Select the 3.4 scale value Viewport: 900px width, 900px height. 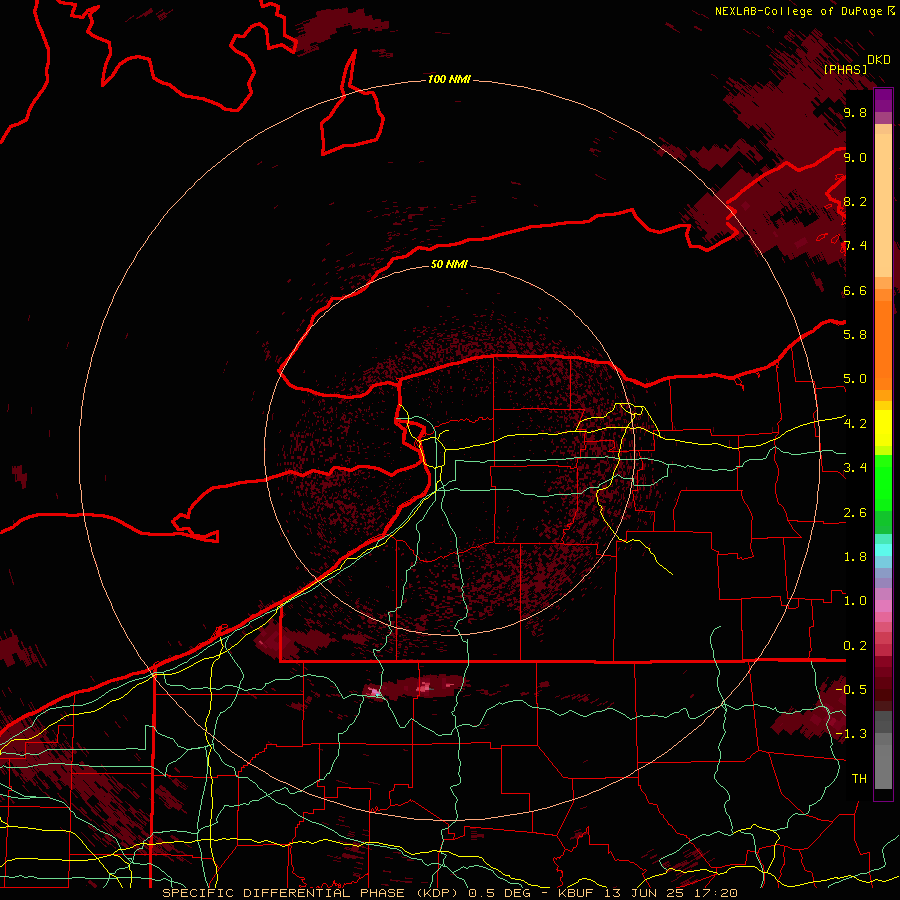pyautogui.click(x=855, y=468)
